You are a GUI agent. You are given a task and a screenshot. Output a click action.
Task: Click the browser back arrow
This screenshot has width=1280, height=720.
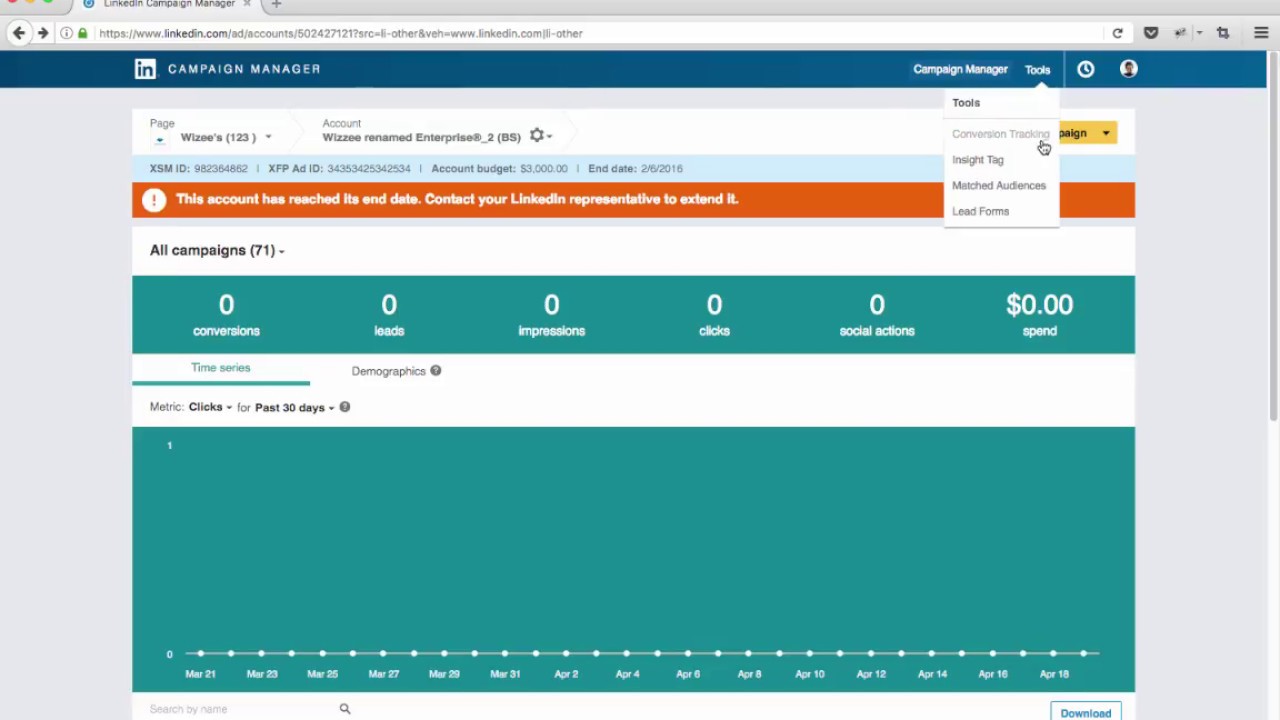19,33
